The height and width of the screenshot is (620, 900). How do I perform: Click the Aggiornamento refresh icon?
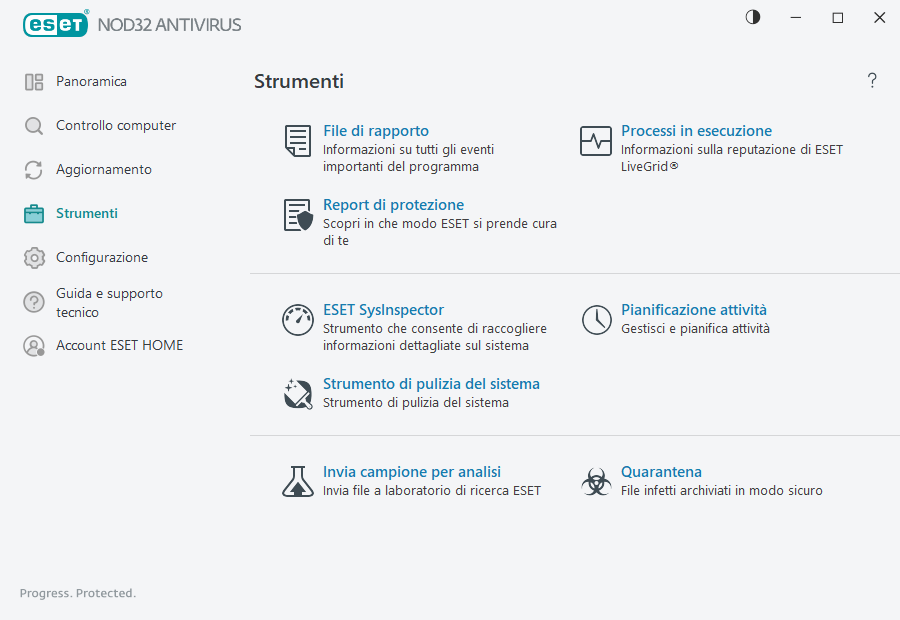[x=34, y=169]
